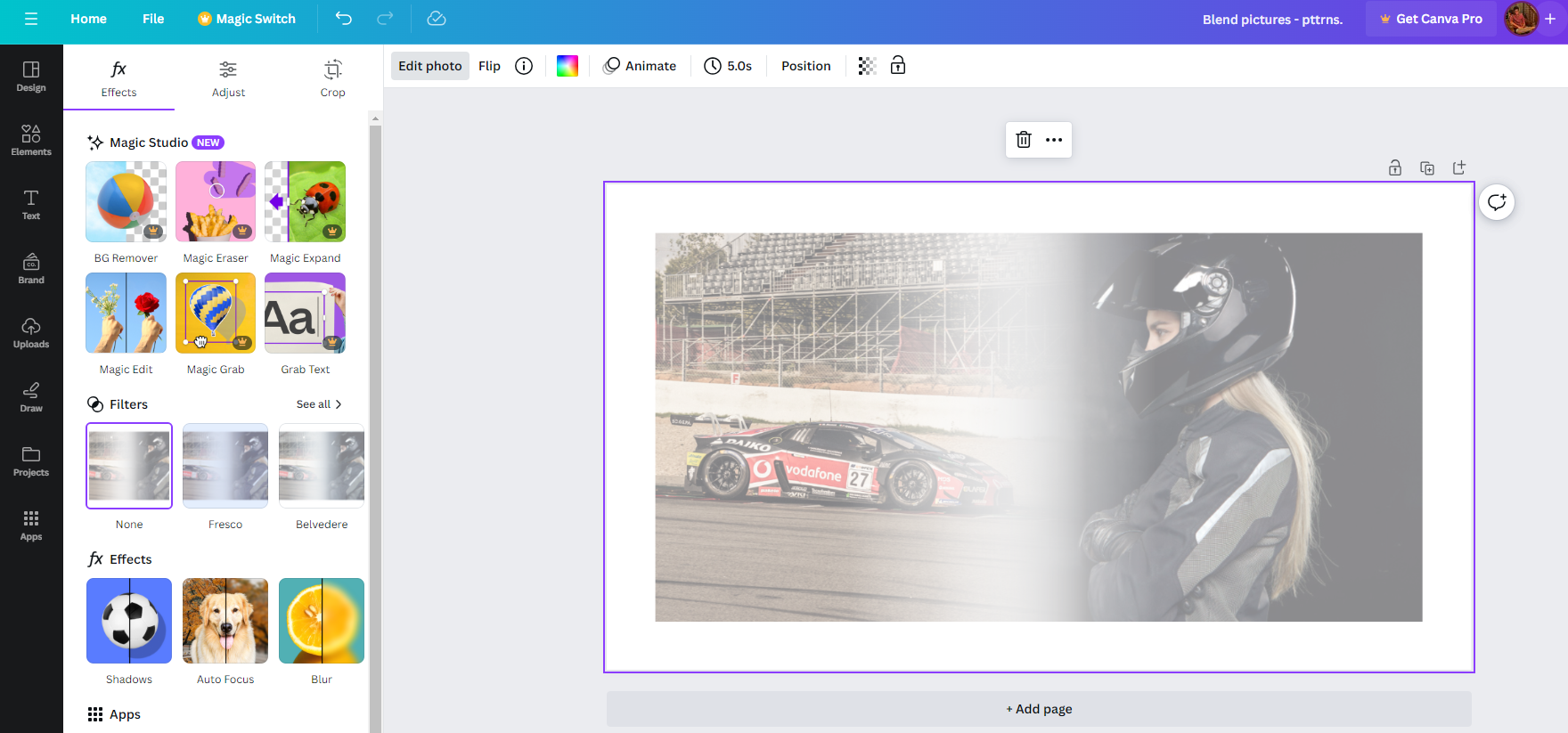The image size is (1568, 733).
Task: Open the Projects sidebar panel
Action: click(31, 461)
